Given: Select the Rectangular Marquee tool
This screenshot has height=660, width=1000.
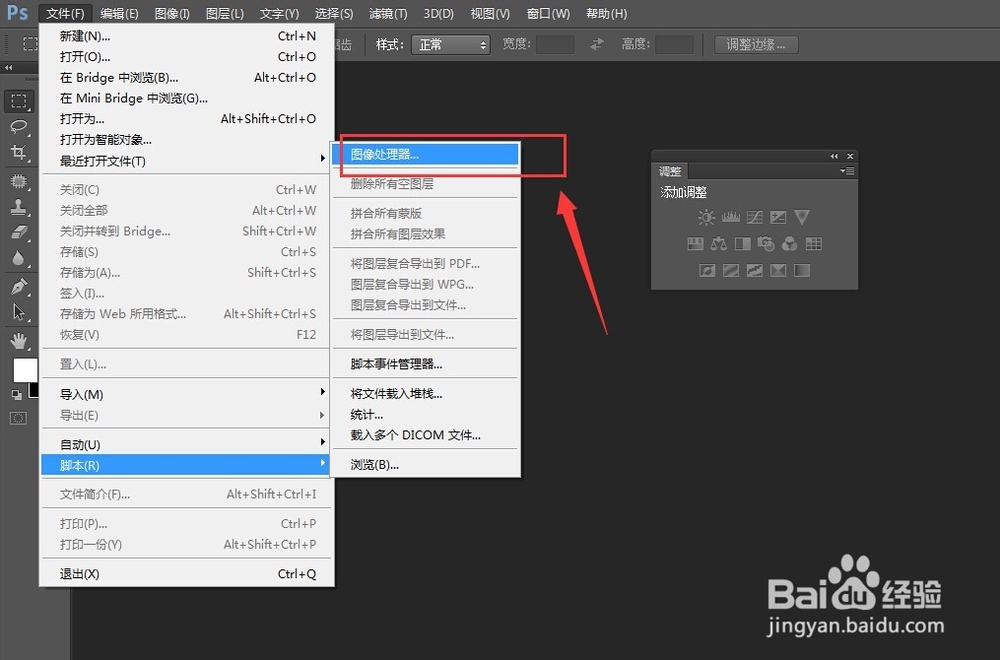Looking at the screenshot, I should click(19, 101).
